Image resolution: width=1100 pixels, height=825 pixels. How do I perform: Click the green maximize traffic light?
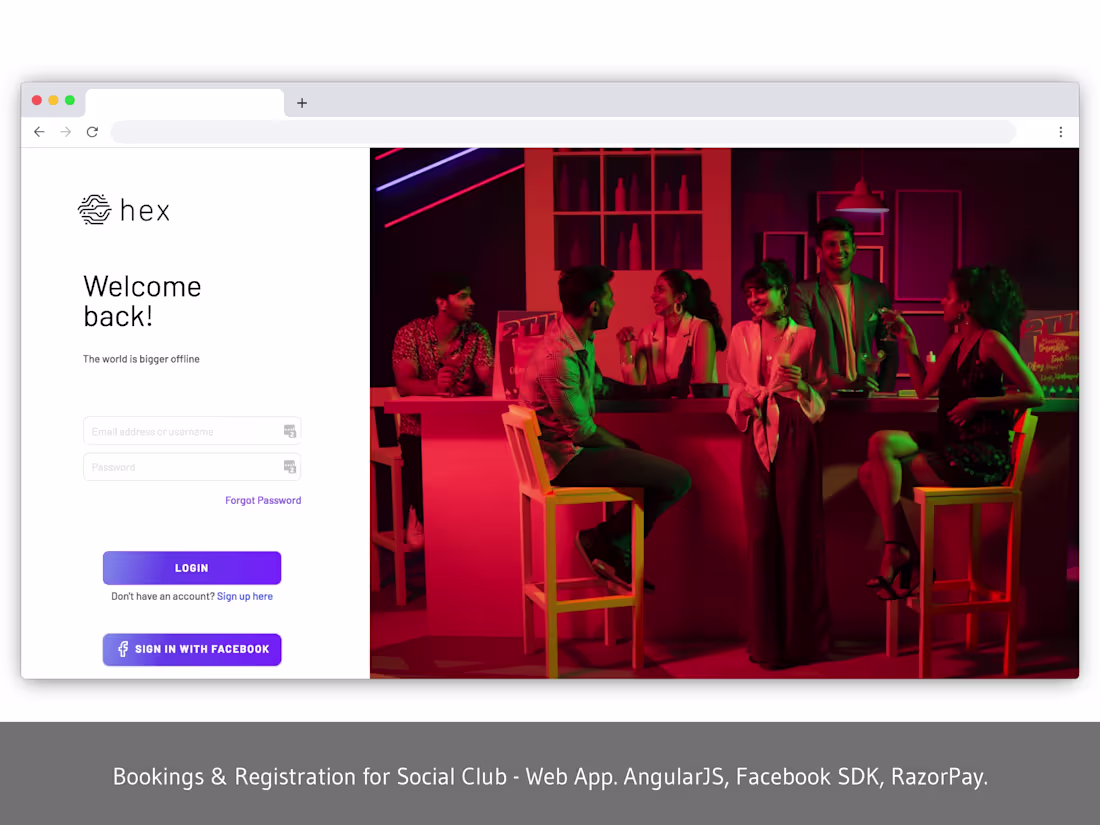click(x=69, y=101)
